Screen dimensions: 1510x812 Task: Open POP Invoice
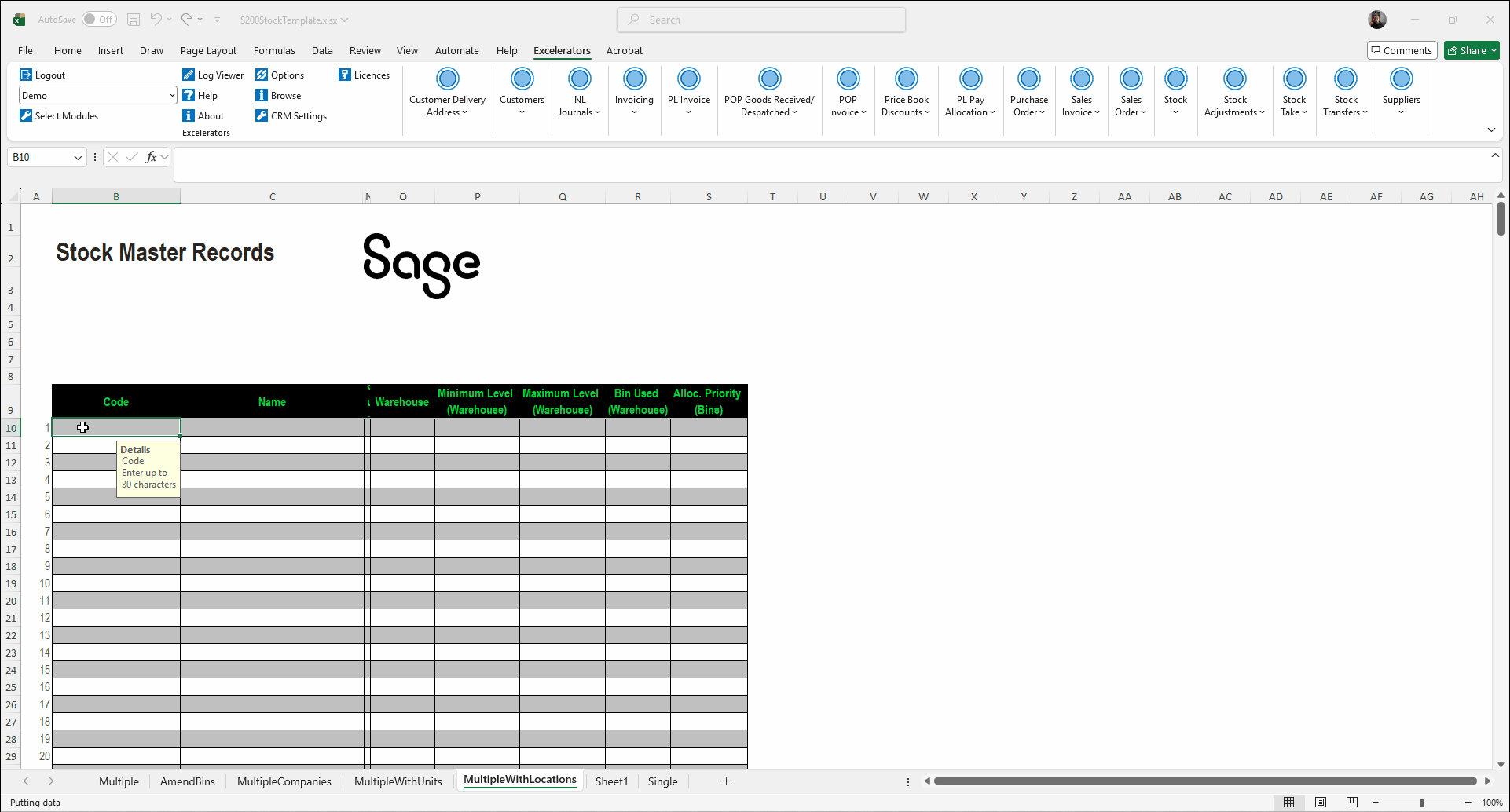(848, 93)
